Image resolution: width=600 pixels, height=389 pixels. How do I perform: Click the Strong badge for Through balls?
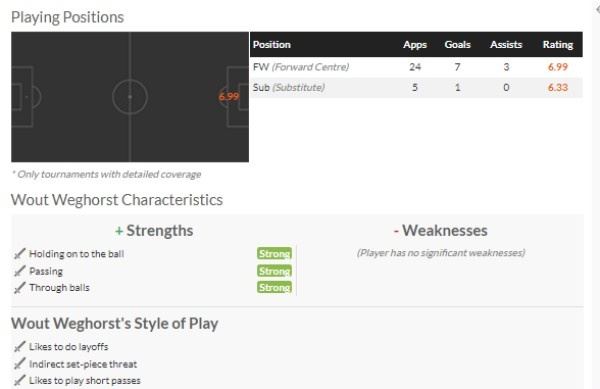[274, 287]
